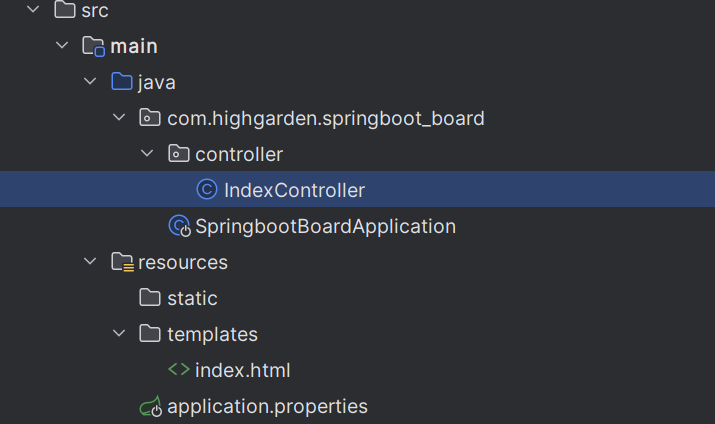The width and height of the screenshot is (715, 424).
Task: Click the src folder icon
Action: click(x=65, y=9)
